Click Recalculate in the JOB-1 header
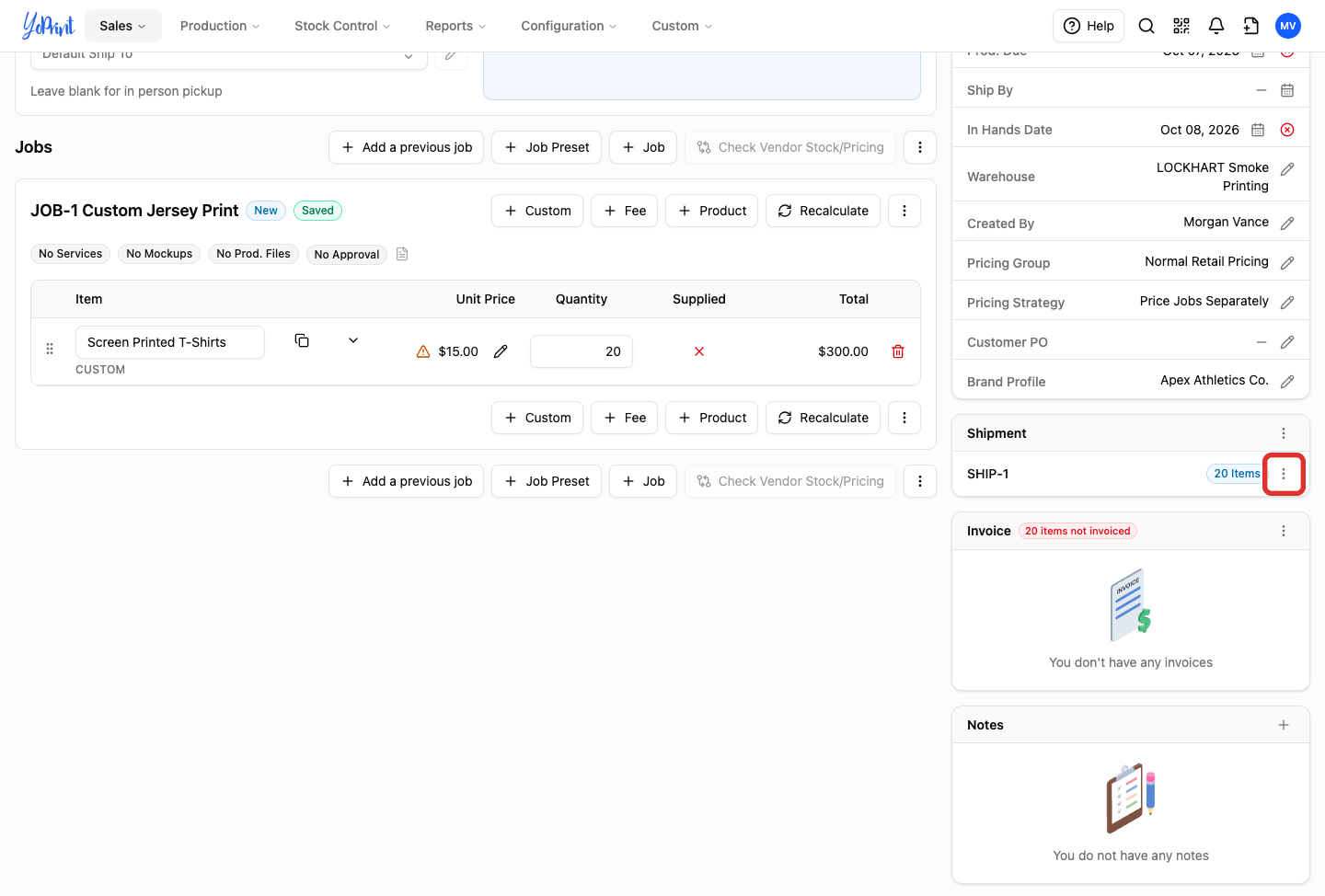The image size is (1325, 896). 823,211
